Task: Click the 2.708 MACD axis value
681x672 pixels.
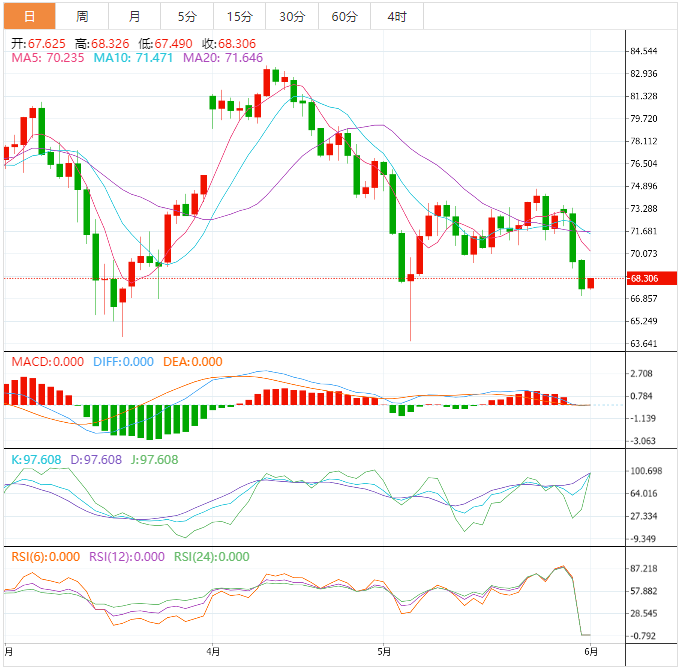Action: [641, 374]
